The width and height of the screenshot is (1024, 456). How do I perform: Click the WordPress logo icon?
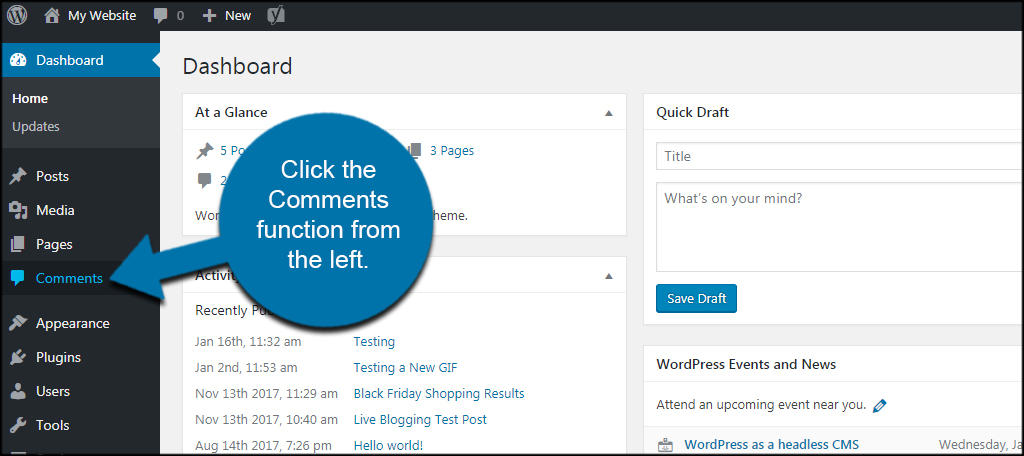pos(17,15)
